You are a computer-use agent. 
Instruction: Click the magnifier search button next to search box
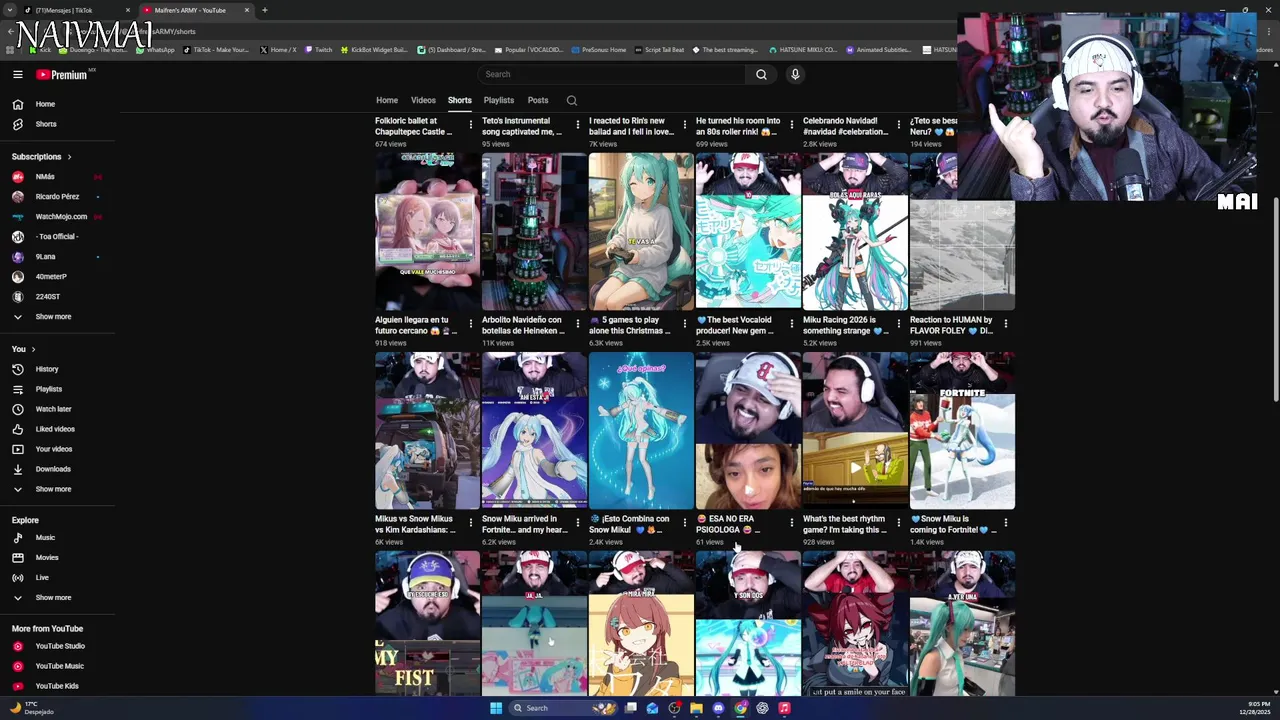tap(761, 74)
